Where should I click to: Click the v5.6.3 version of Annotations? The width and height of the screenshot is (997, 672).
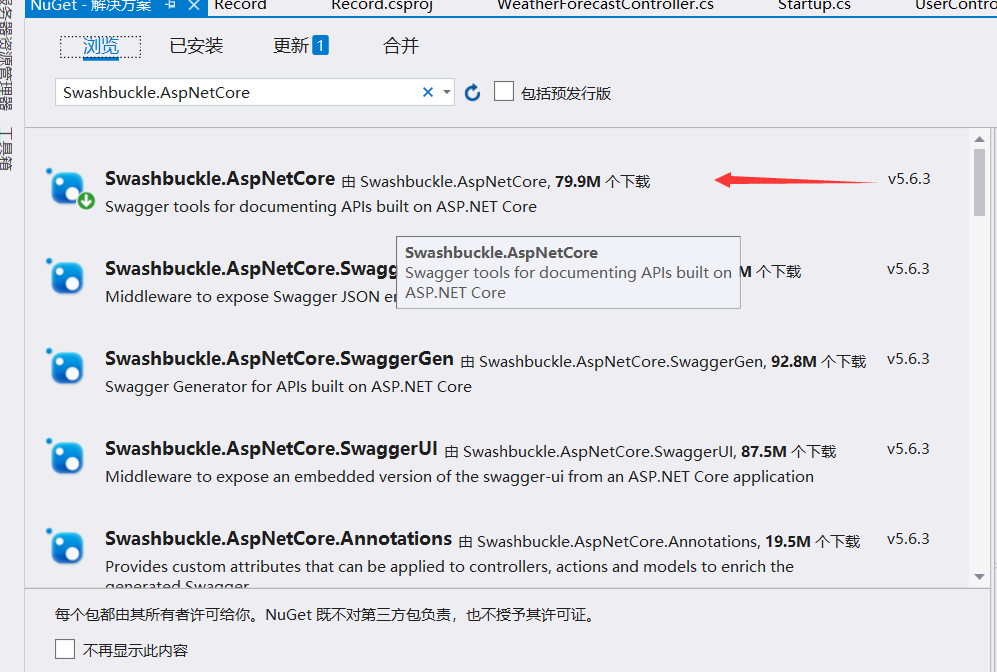908,538
